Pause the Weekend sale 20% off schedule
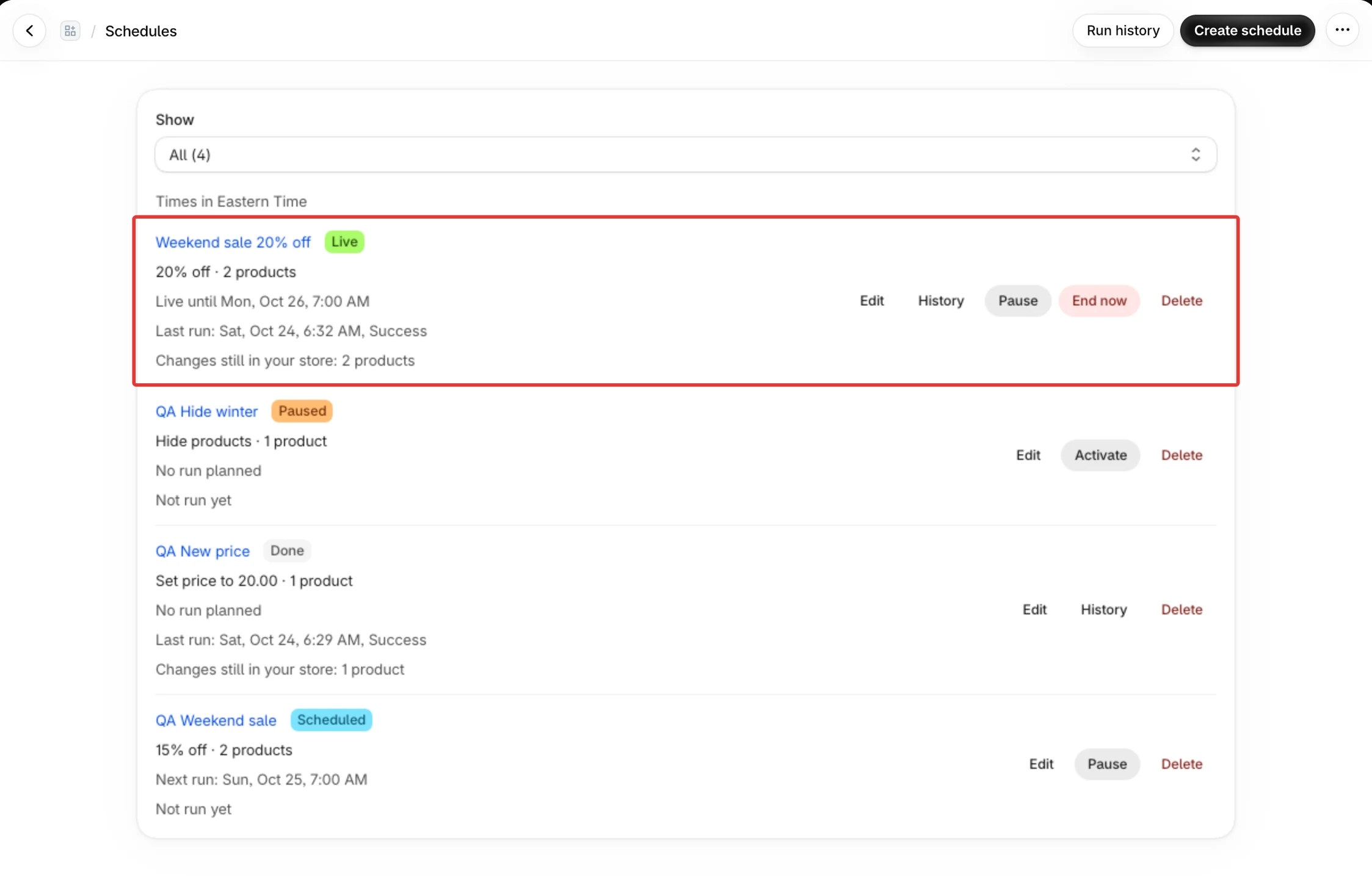The height and width of the screenshot is (879, 1372). click(x=1018, y=301)
